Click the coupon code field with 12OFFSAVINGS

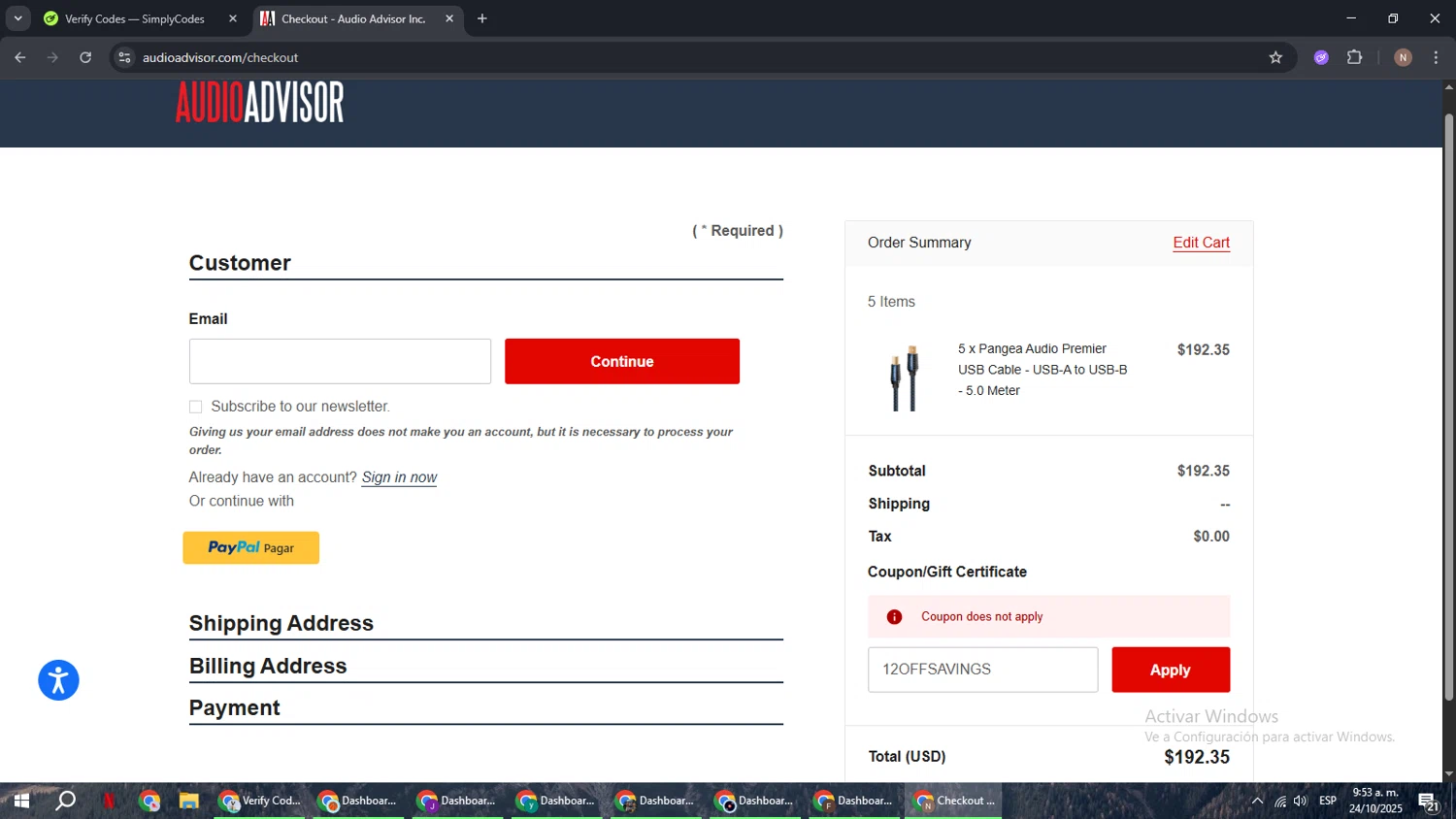pyautogui.click(x=982, y=670)
